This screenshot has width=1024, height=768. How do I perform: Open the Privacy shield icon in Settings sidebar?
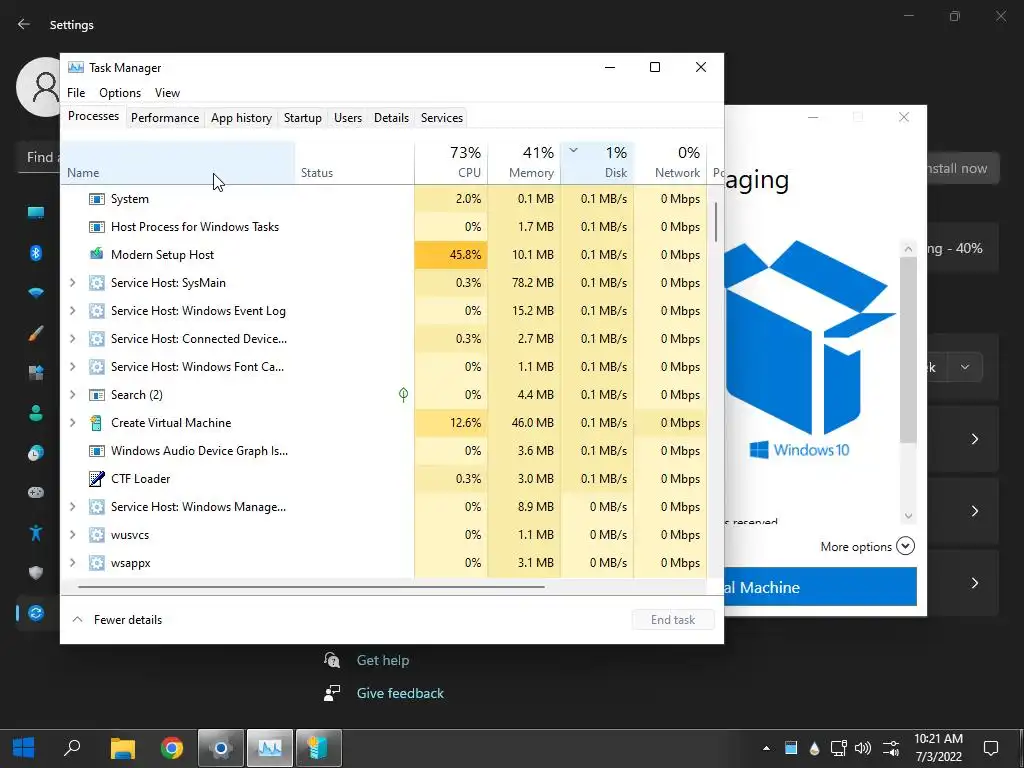(36, 573)
